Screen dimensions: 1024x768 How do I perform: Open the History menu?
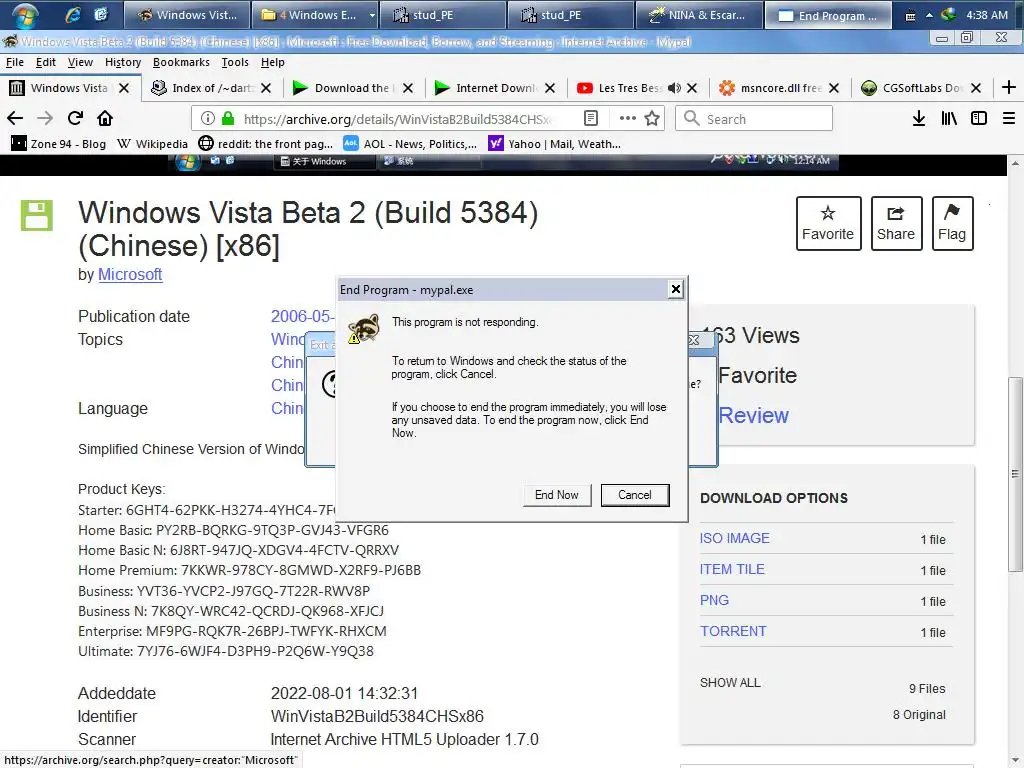click(123, 62)
